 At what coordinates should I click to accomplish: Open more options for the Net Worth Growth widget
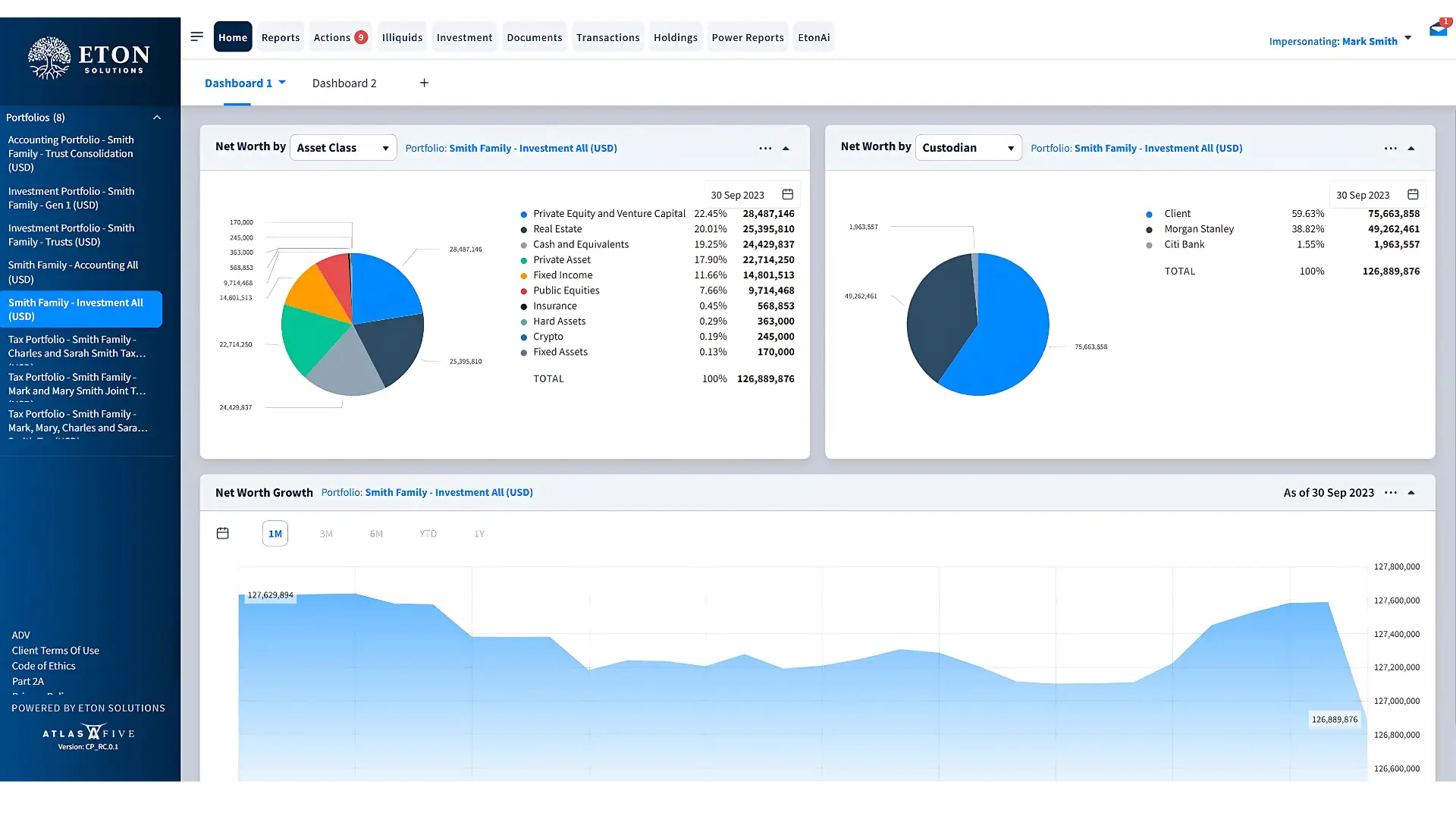pyautogui.click(x=1391, y=493)
